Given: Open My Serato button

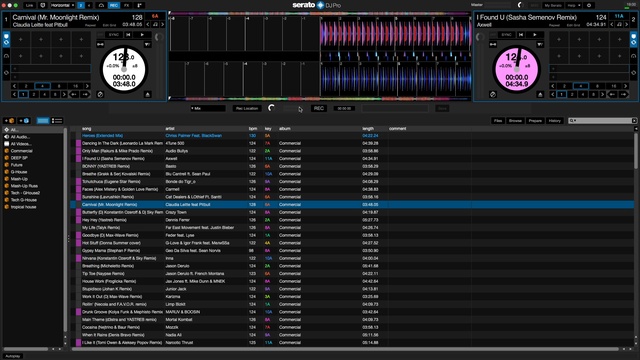Looking at the screenshot, I should [x=553, y=5].
